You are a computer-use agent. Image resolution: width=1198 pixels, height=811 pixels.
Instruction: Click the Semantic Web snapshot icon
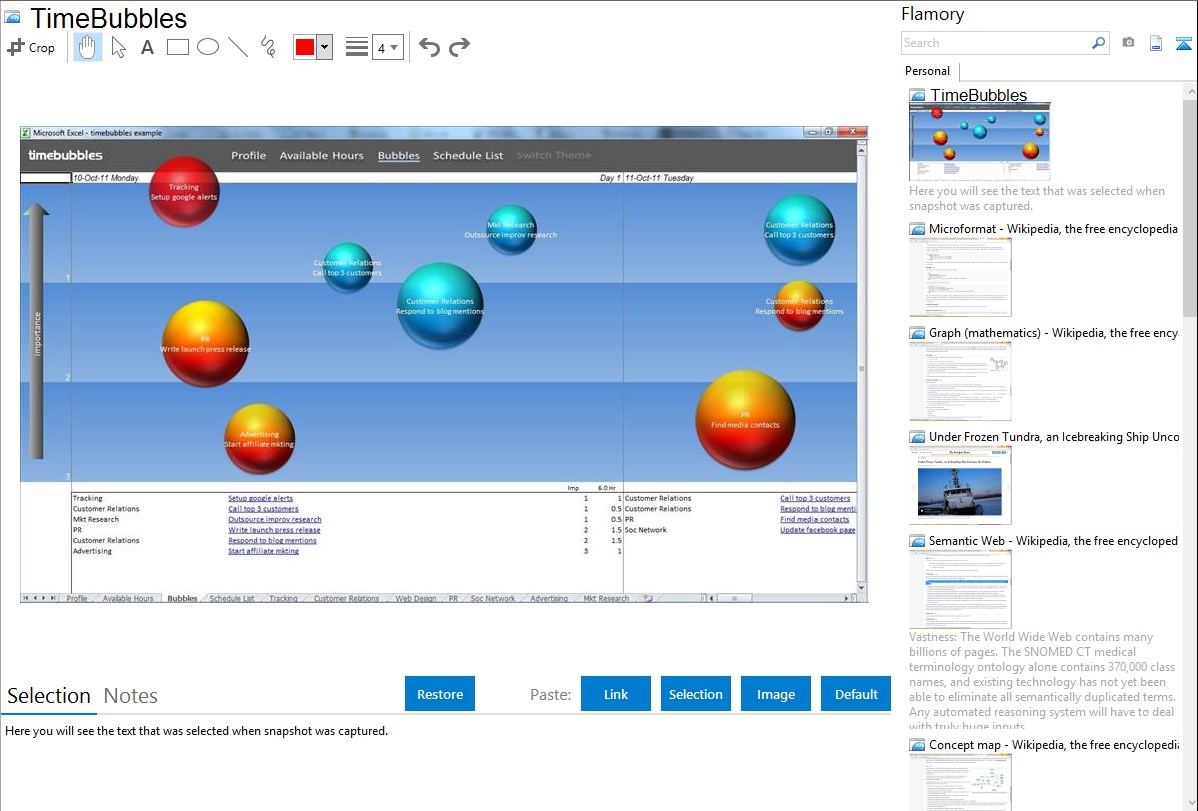pos(917,541)
